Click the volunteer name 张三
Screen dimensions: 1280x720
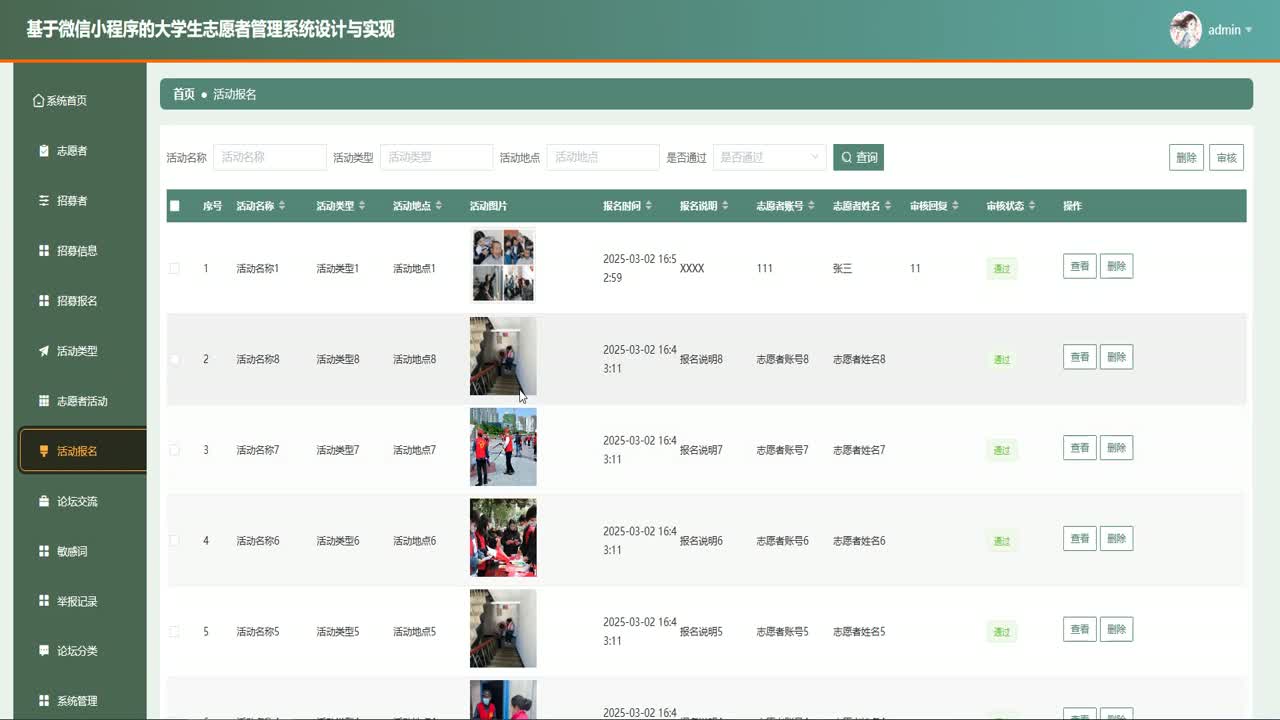(842, 269)
